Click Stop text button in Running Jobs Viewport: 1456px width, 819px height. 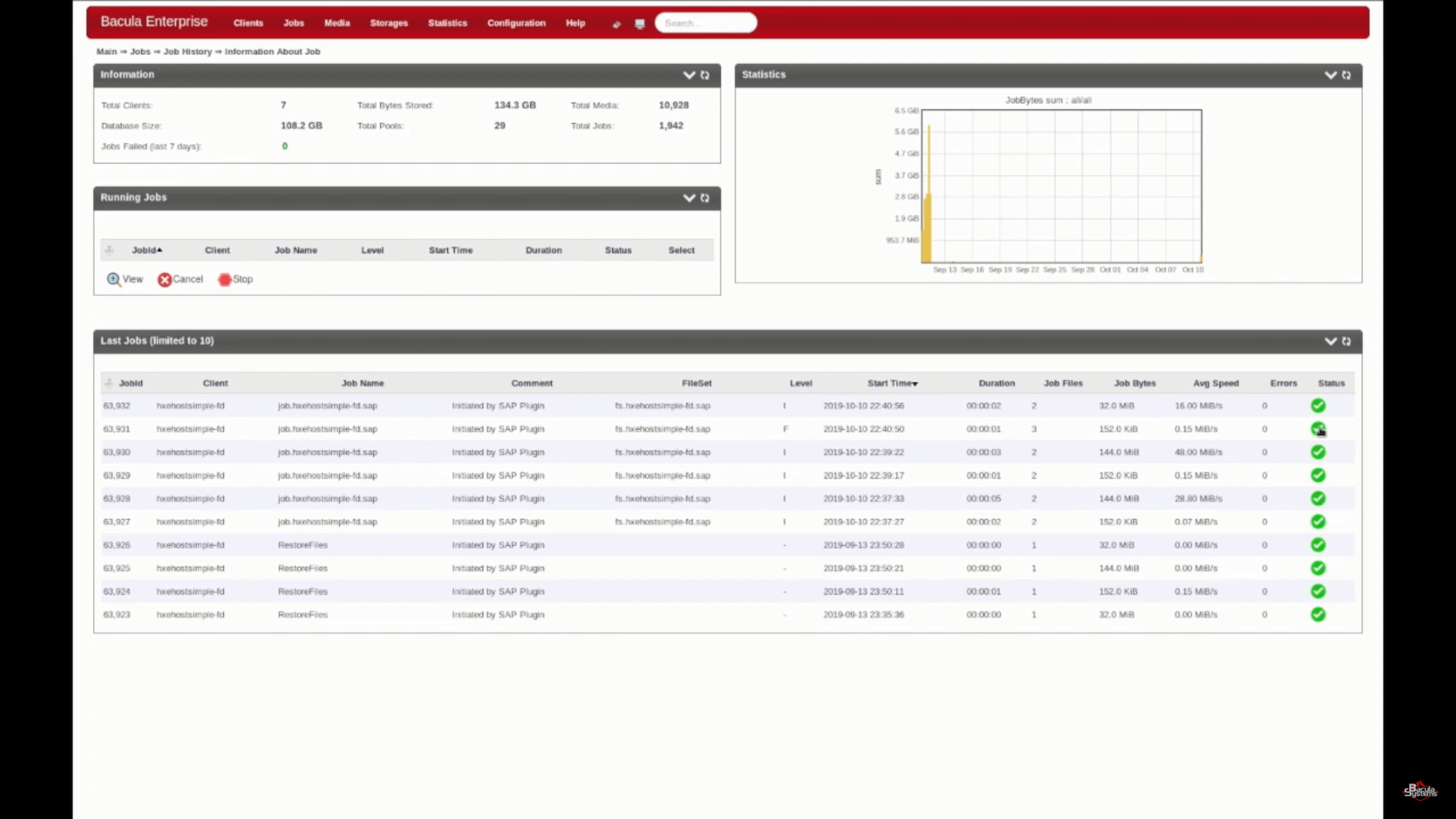[243, 280]
